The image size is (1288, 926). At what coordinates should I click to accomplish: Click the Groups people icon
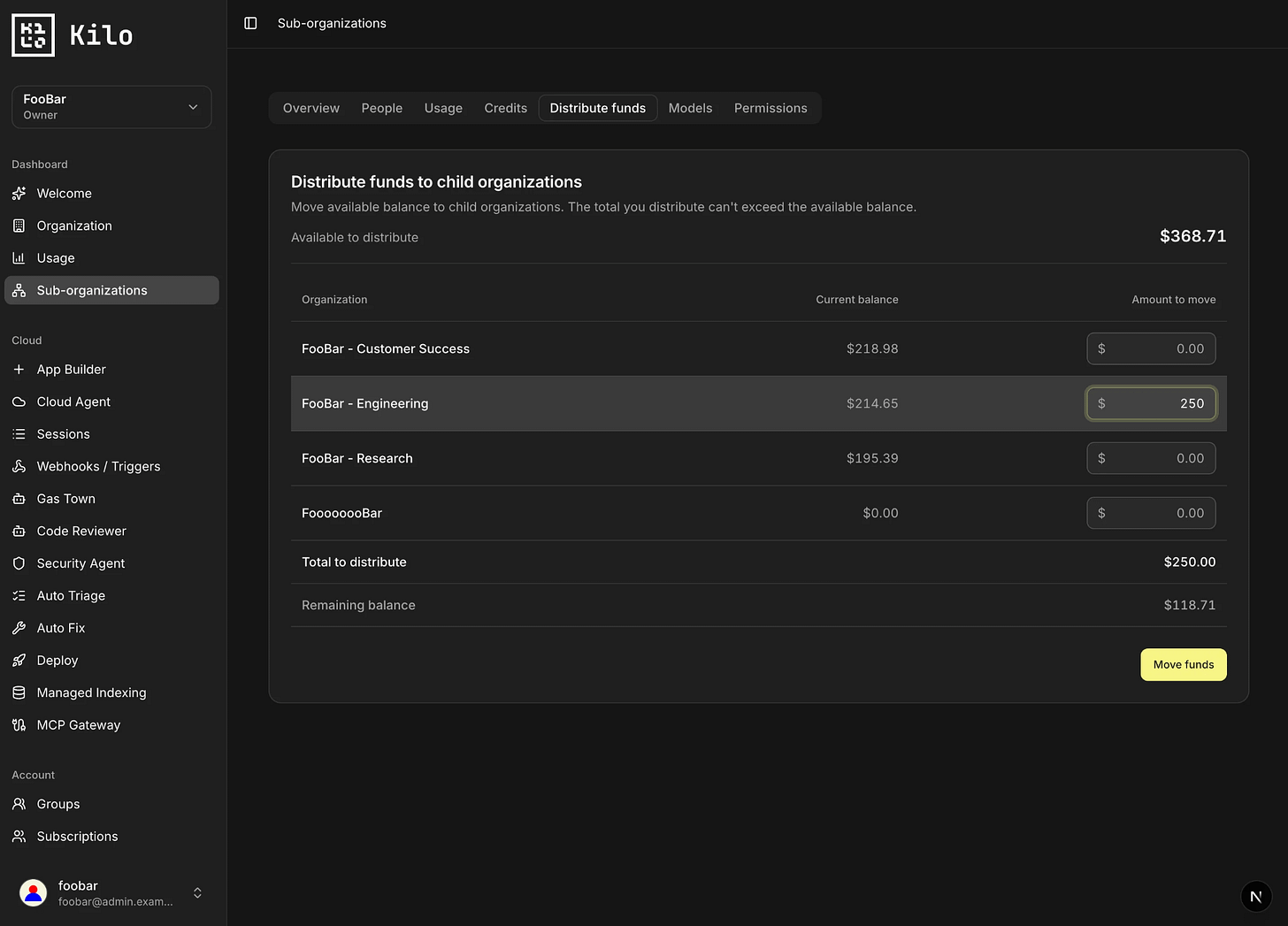19,804
